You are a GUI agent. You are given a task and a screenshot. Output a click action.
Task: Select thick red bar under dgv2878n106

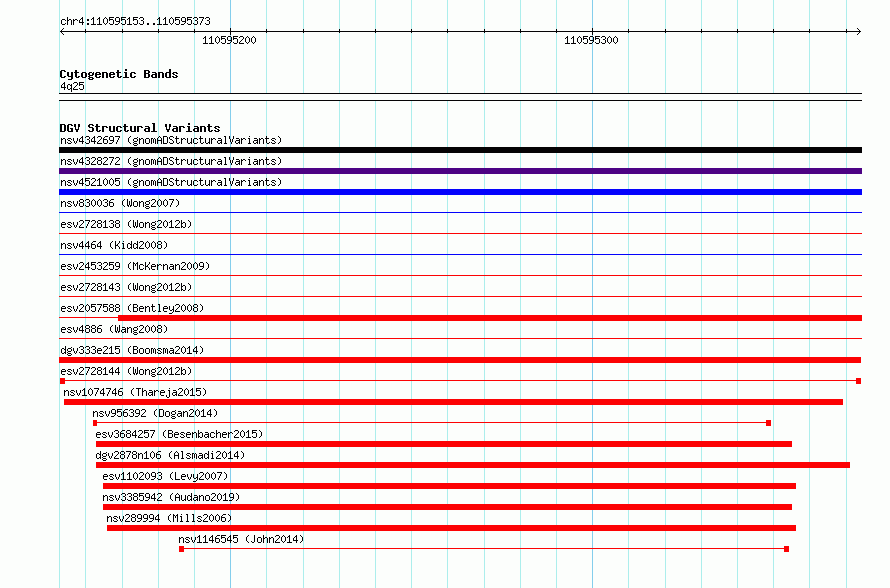tap(473, 465)
